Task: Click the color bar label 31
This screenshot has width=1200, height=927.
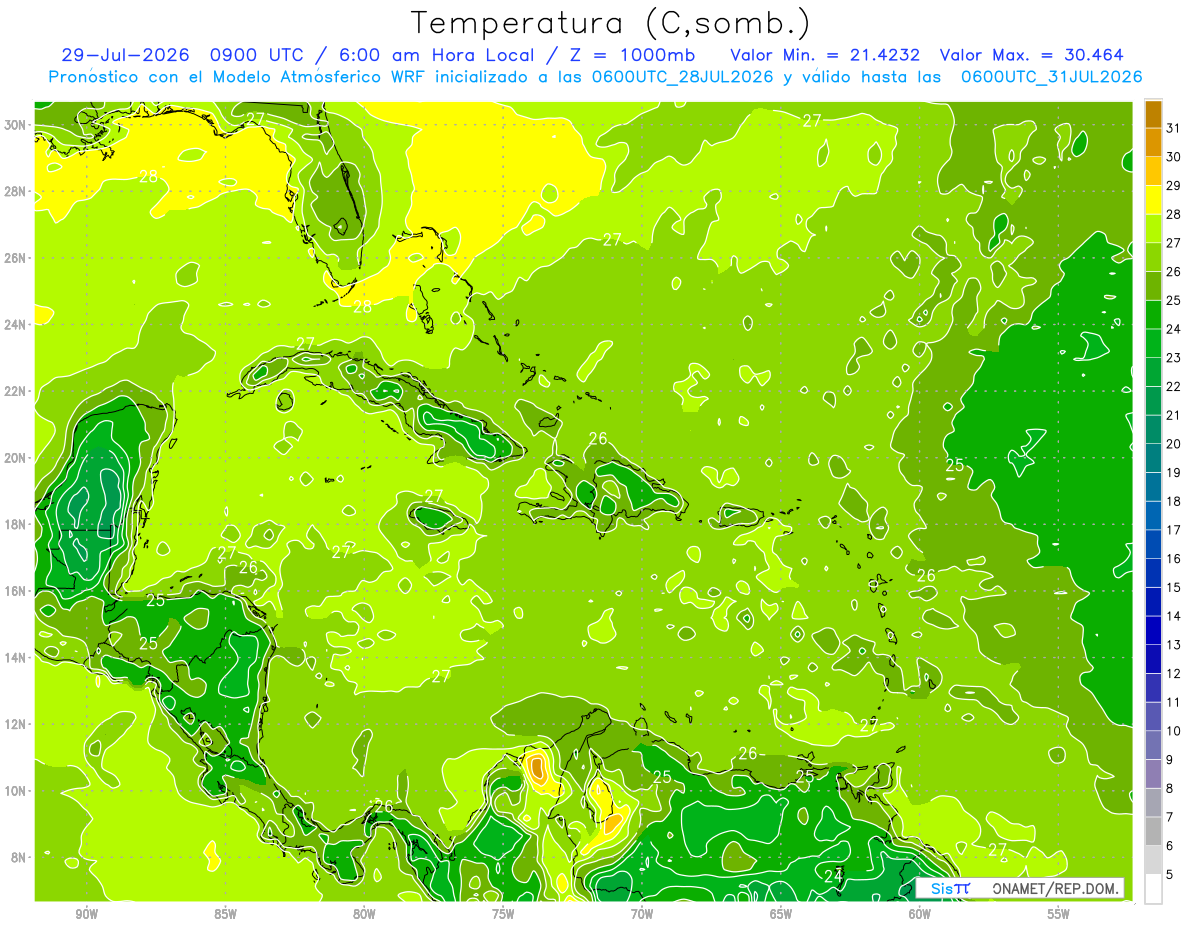Action: click(1173, 128)
